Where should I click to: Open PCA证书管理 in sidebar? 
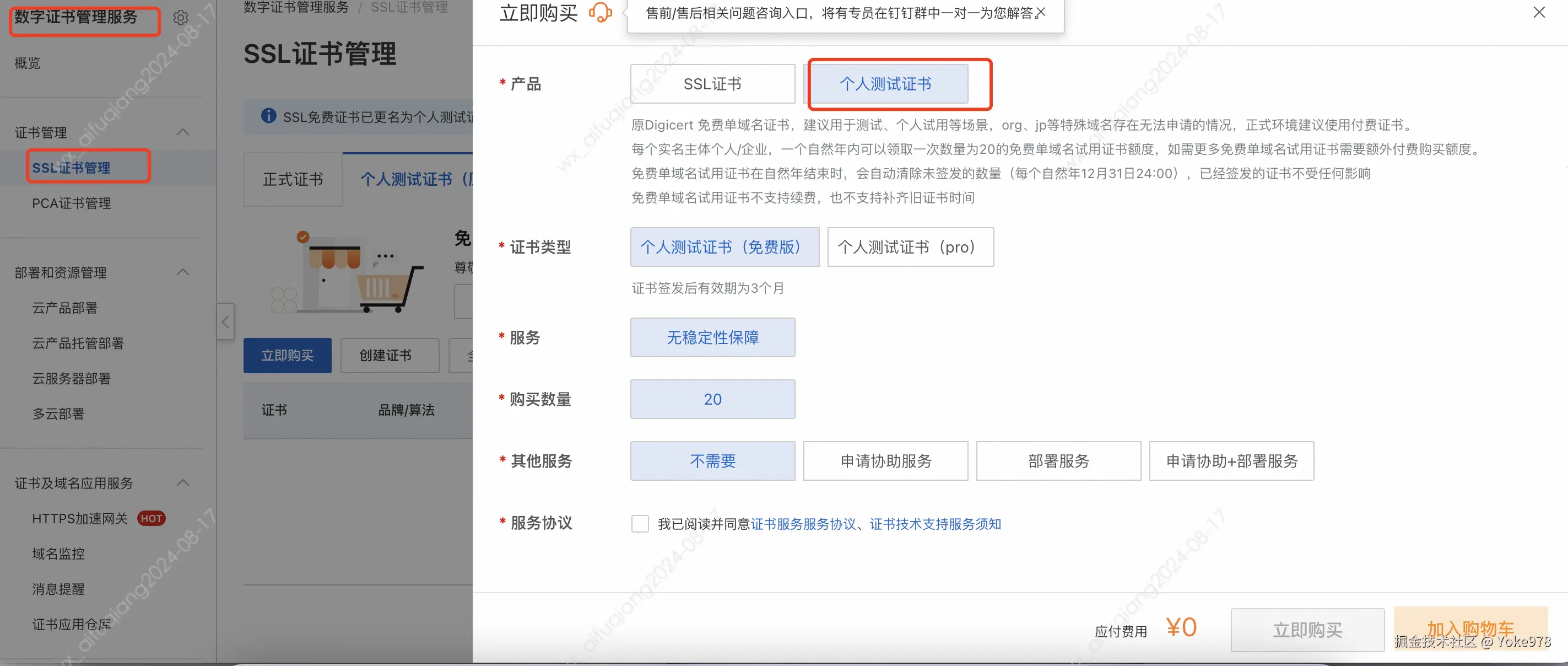pyautogui.click(x=71, y=203)
